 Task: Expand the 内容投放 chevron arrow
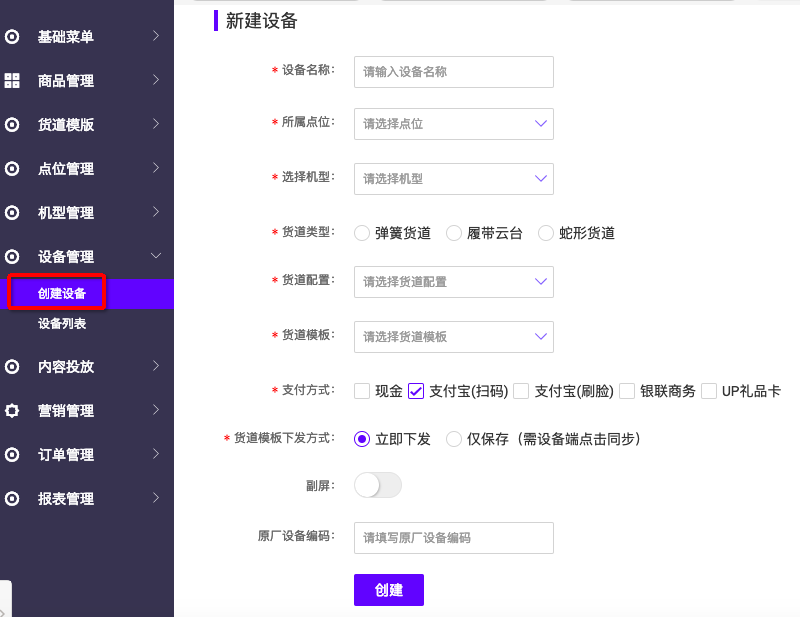click(x=156, y=365)
